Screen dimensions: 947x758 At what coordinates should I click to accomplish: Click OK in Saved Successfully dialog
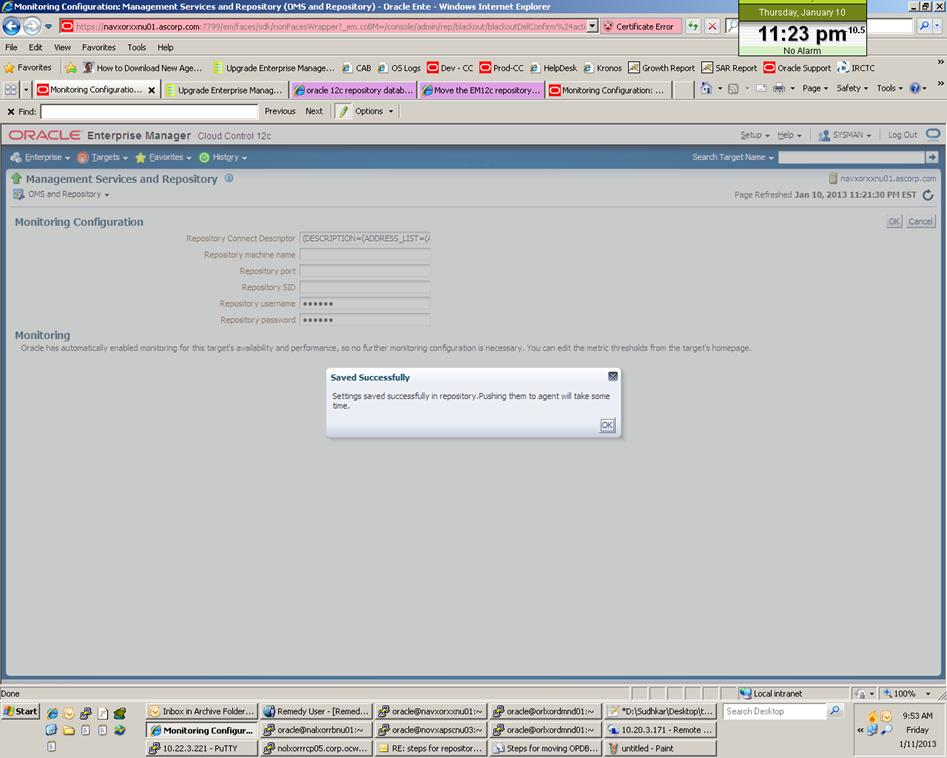pyautogui.click(x=607, y=425)
